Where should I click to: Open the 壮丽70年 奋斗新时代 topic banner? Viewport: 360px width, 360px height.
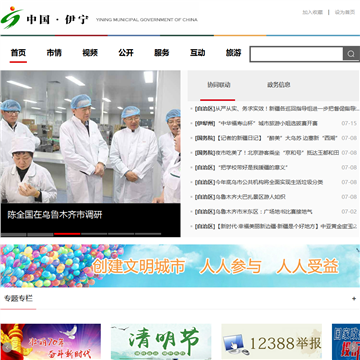coord(51,342)
